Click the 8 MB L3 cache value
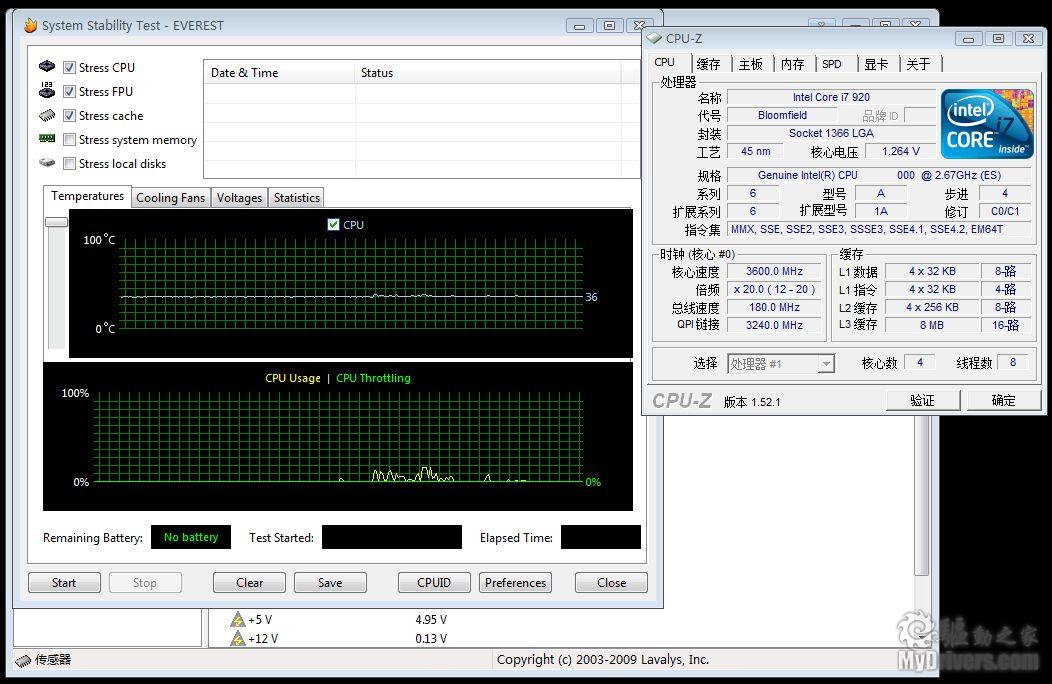This screenshot has height=684, width=1052. coord(932,325)
